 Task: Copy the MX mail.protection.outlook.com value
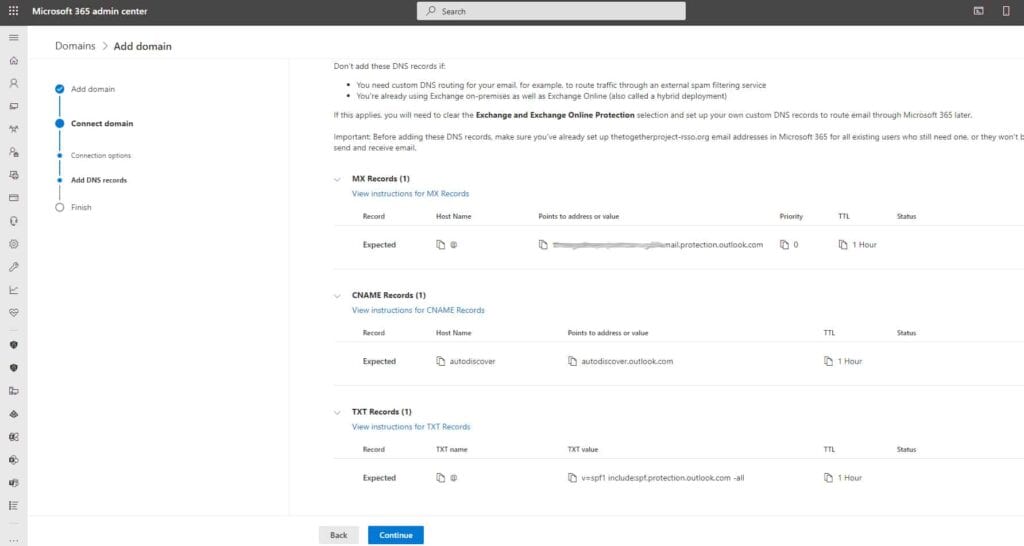(543, 245)
